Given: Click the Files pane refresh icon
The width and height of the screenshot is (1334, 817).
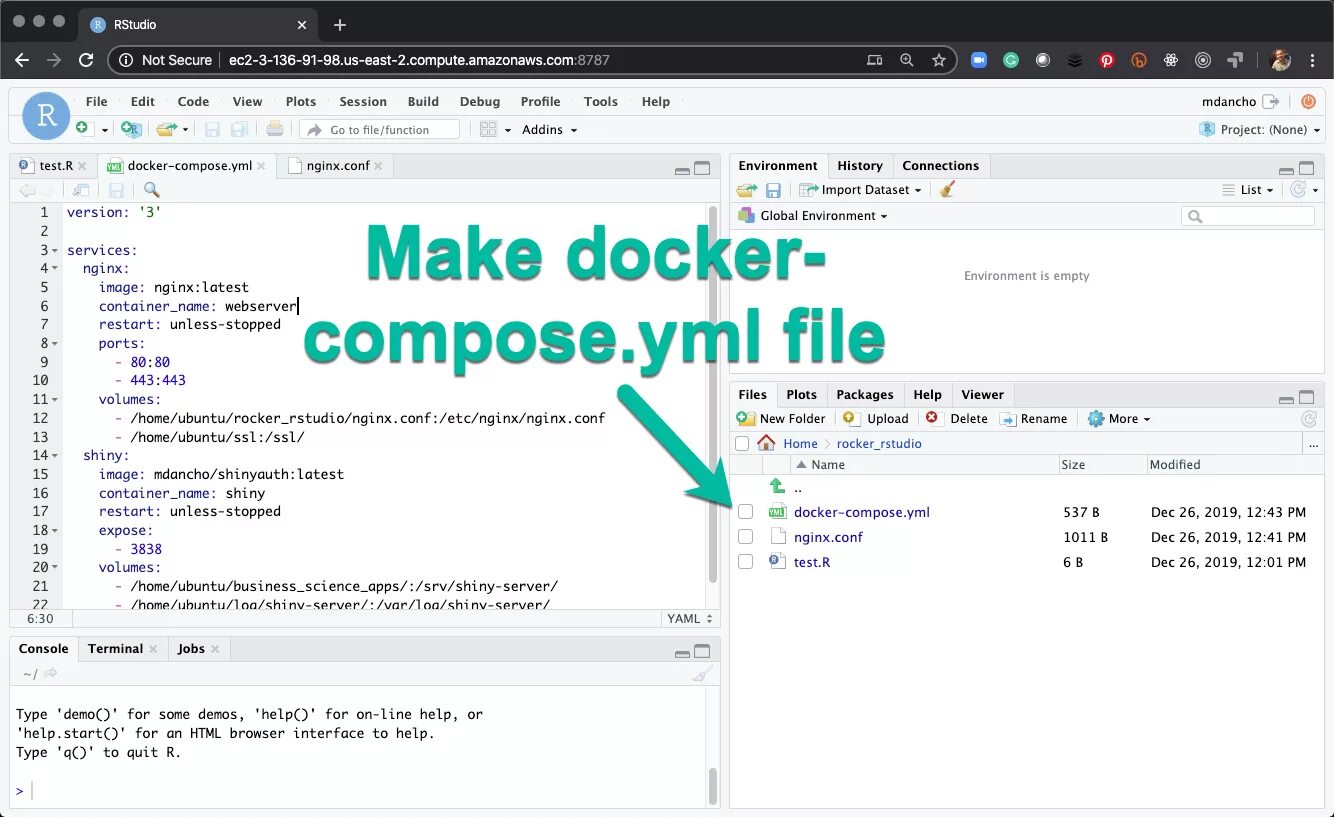Looking at the screenshot, I should [1309, 419].
